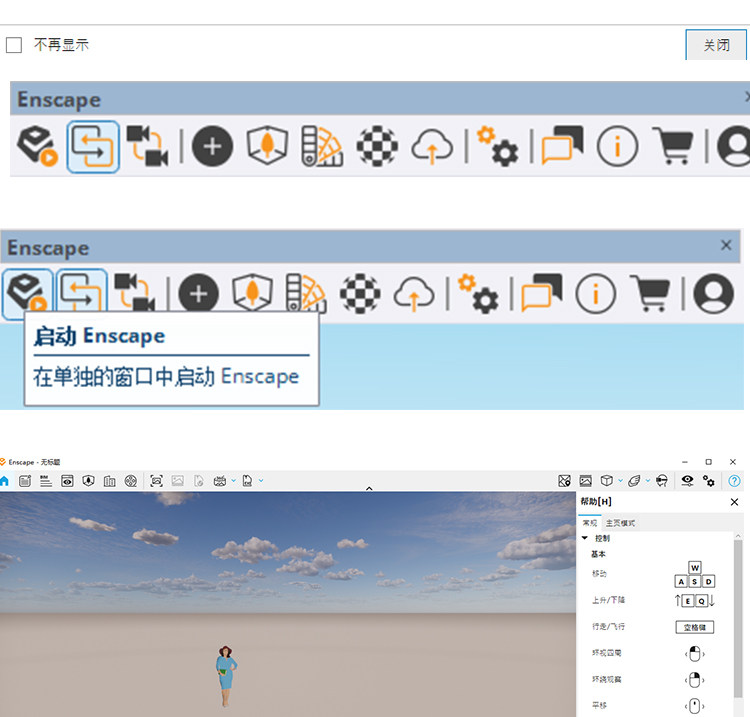The width and height of the screenshot is (750, 717).
Task: Open the dropdown arrow beside the panorama icon
Action: coord(233,480)
